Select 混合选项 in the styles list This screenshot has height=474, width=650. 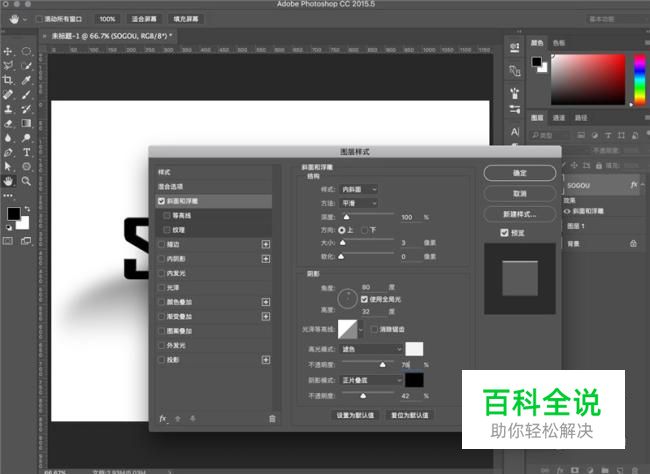coord(214,187)
